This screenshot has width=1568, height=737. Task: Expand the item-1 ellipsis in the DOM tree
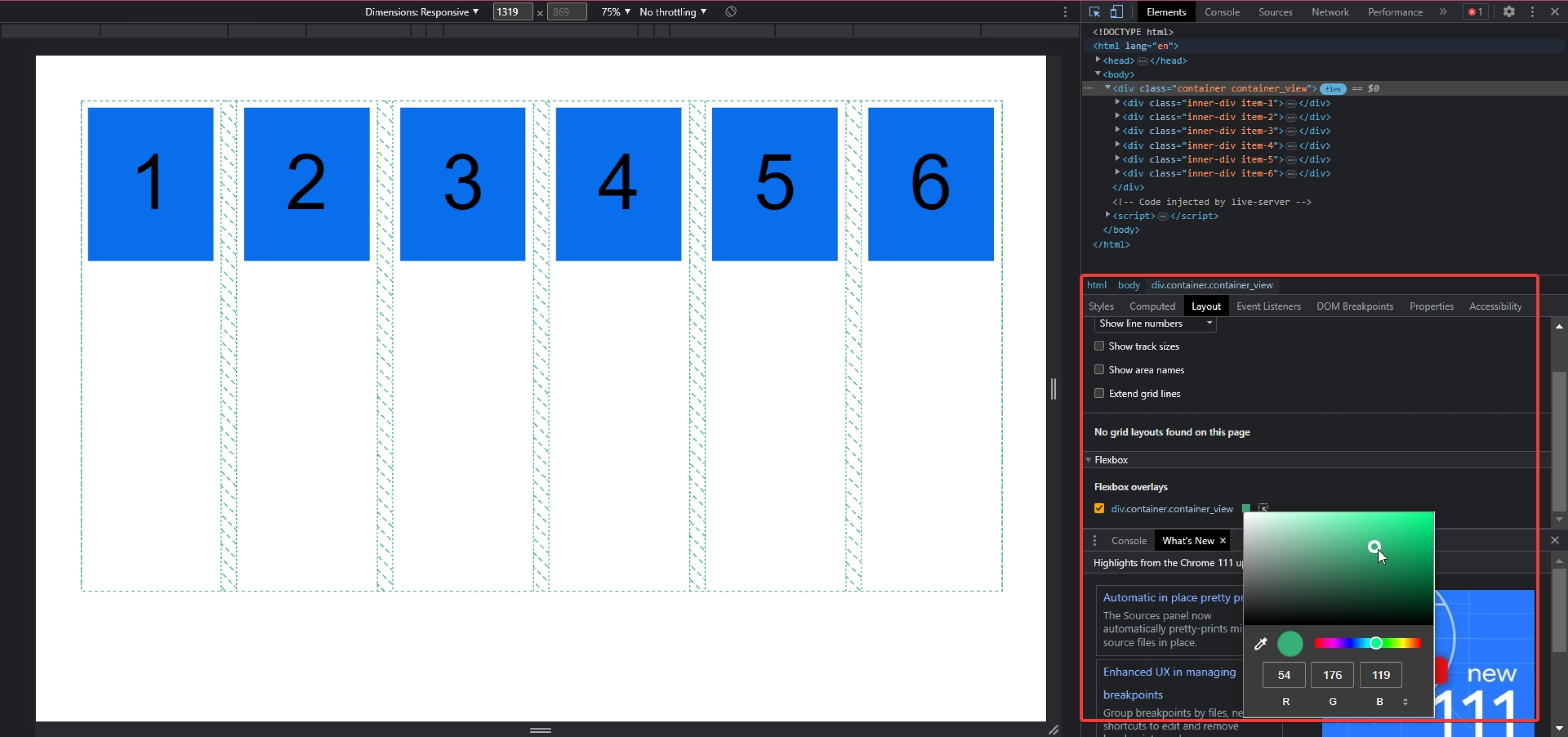click(1291, 103)
